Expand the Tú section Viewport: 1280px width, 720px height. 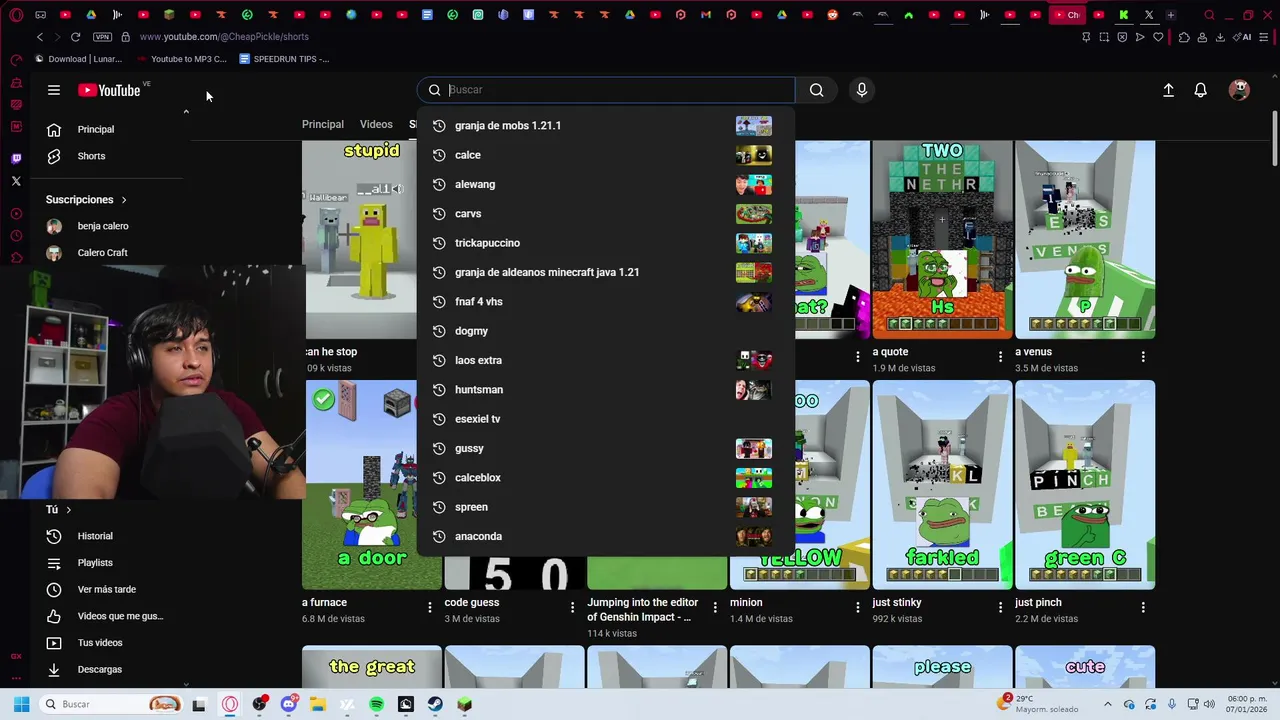click(59, 510)
